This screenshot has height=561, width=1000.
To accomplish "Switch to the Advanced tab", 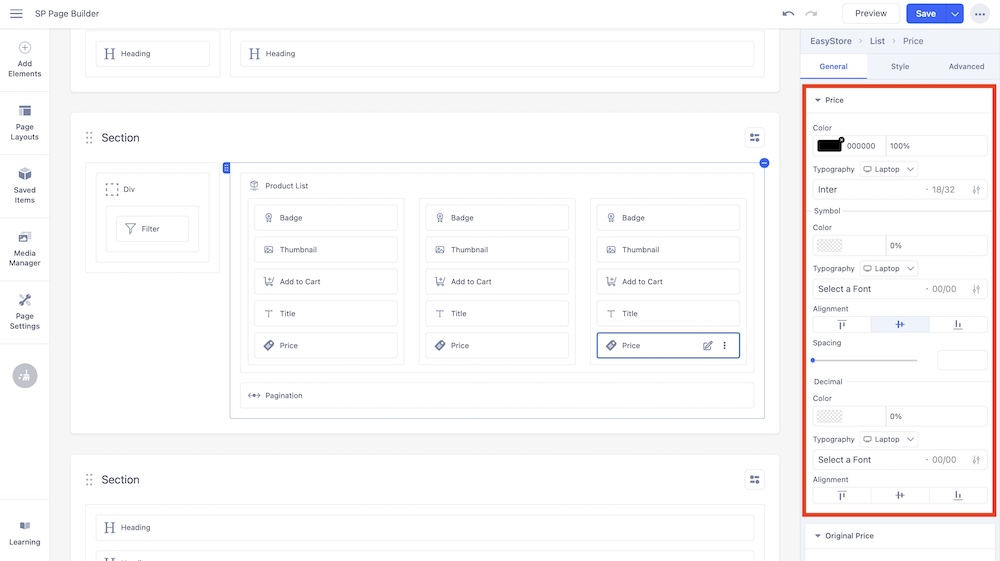I will pos(966,67).
